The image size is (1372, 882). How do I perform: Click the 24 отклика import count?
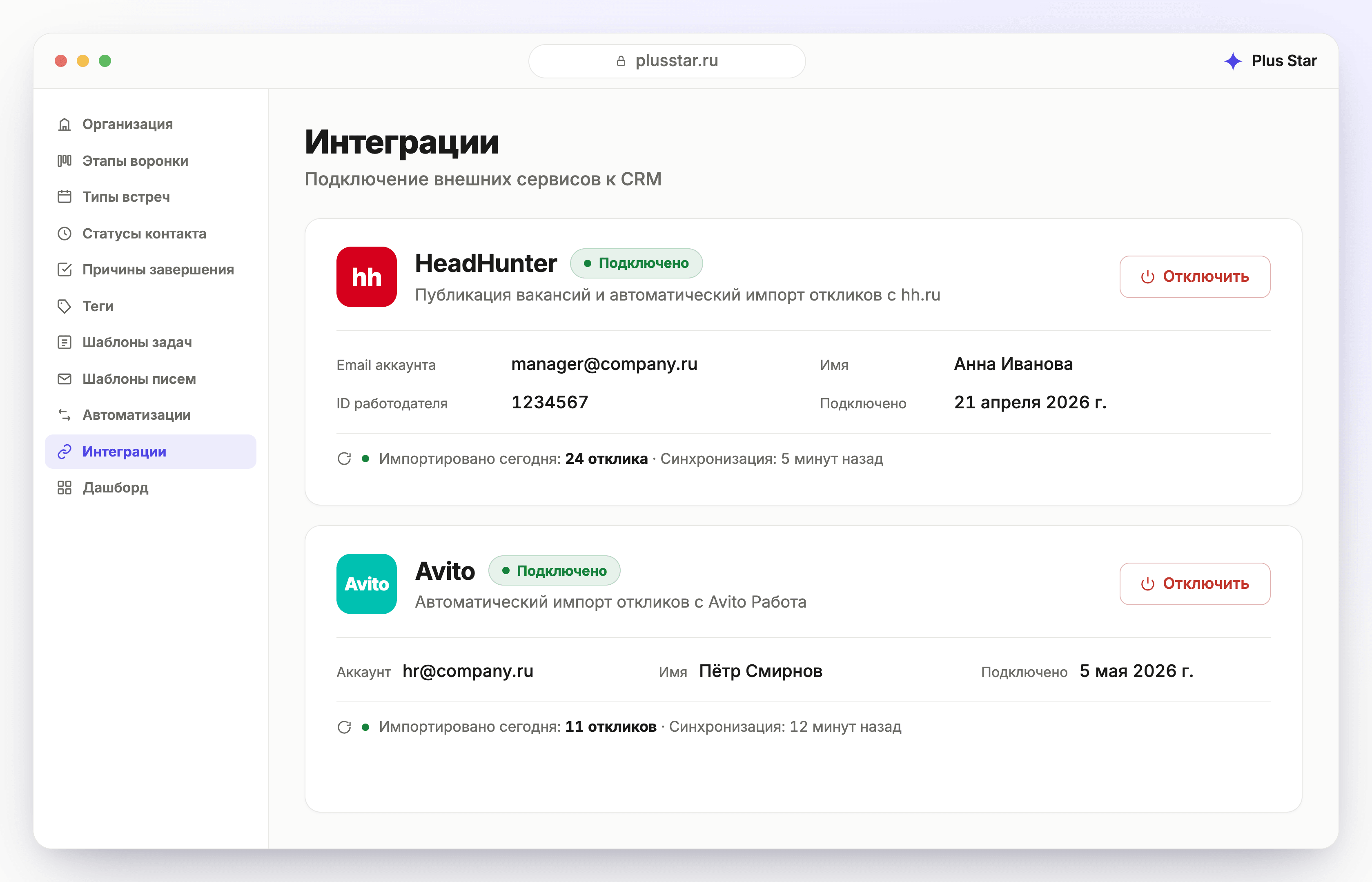pos(606,459)
